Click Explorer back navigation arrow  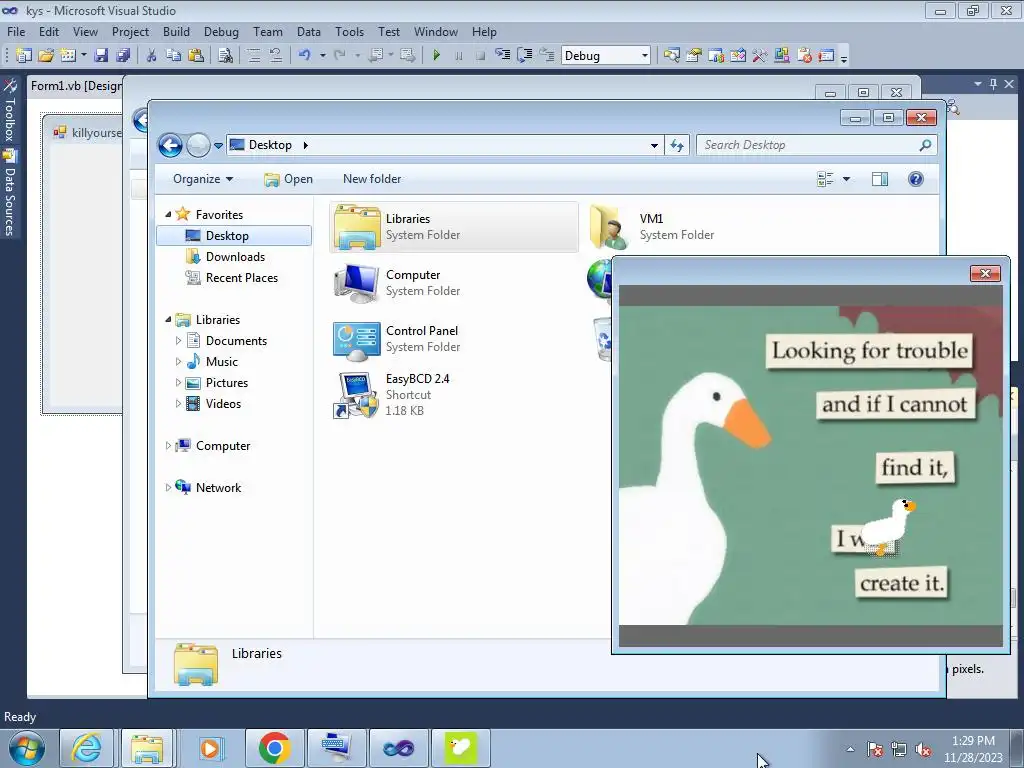pyautogui.click(x=170, y=146)
